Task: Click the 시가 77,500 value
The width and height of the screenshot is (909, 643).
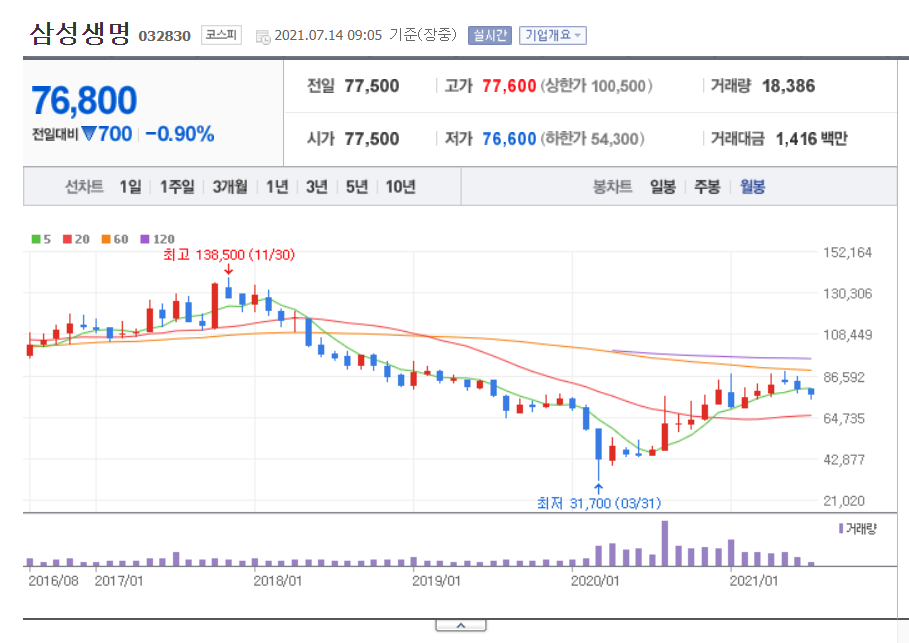Action: [x=372, y=139]
